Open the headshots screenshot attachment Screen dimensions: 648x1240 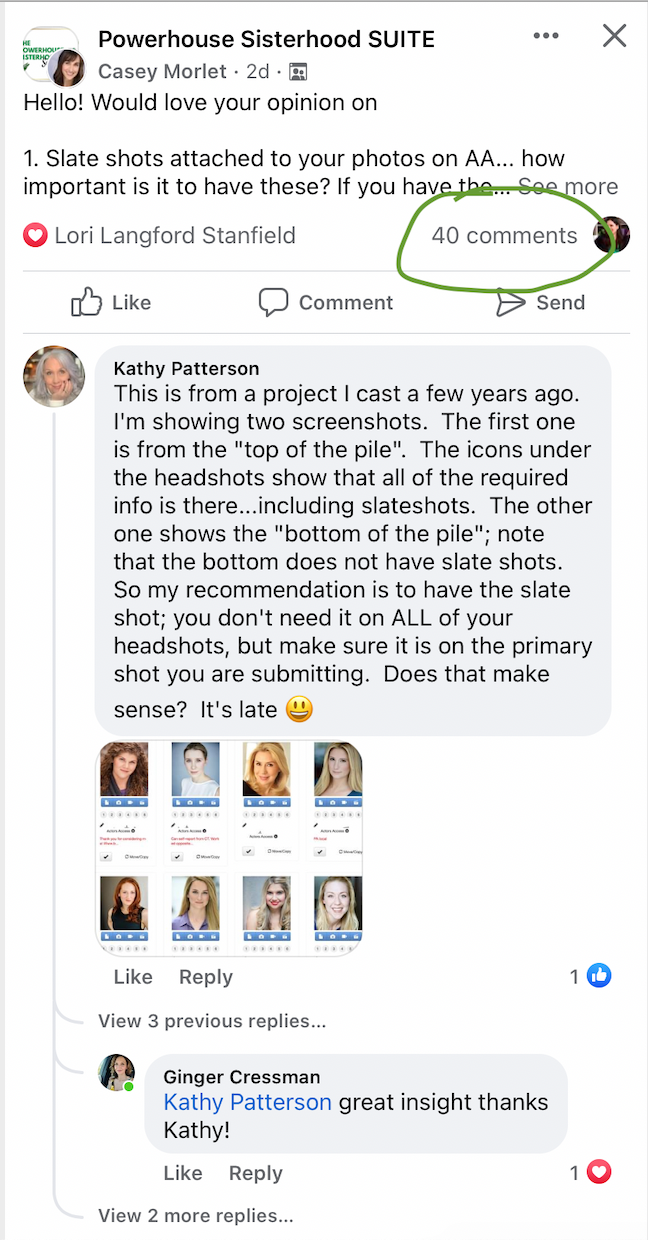229,848
